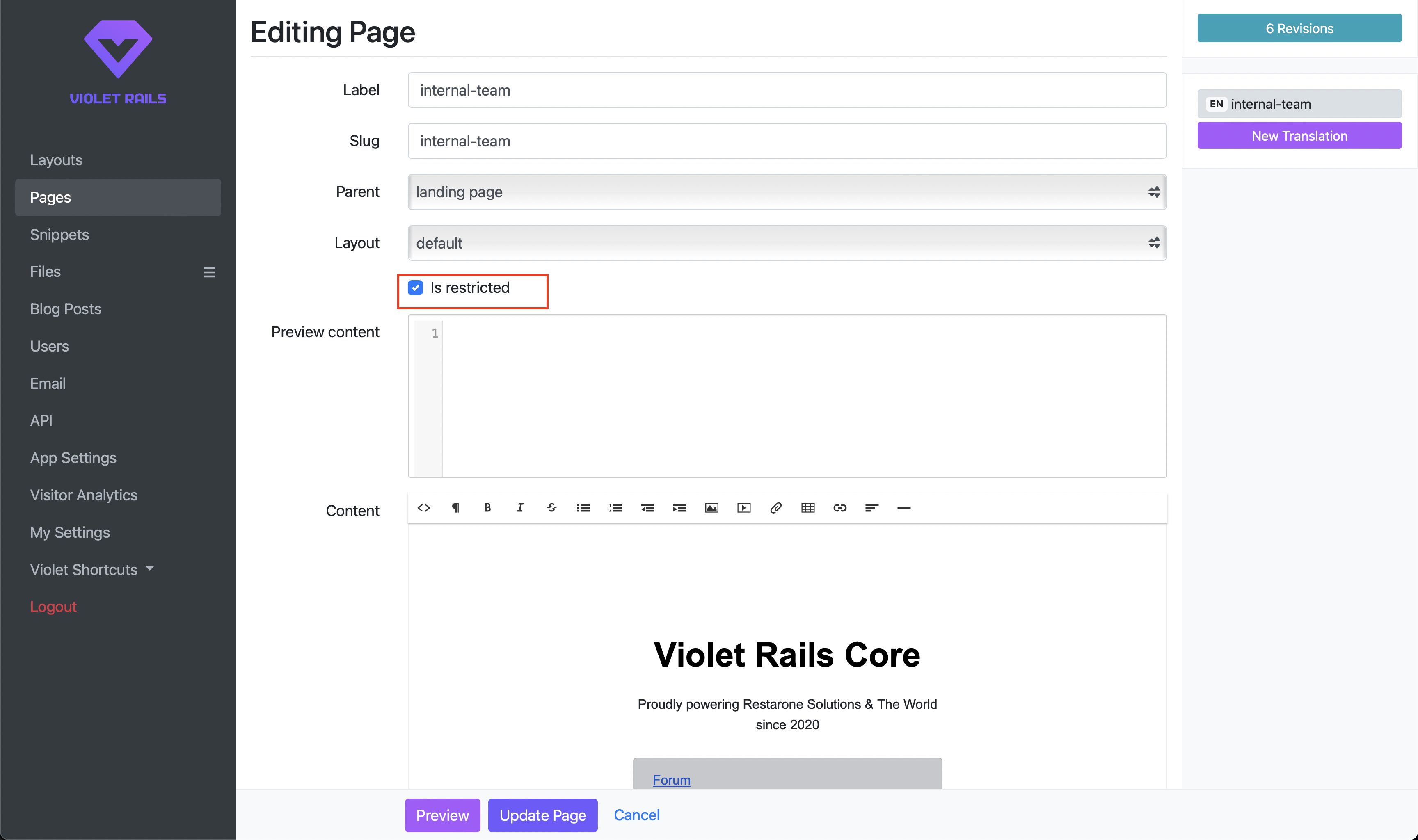Image resolution: width=1418 pixels, height=840 pixels.
Task: Insert a table via the table icon
Action: [808, 508]
